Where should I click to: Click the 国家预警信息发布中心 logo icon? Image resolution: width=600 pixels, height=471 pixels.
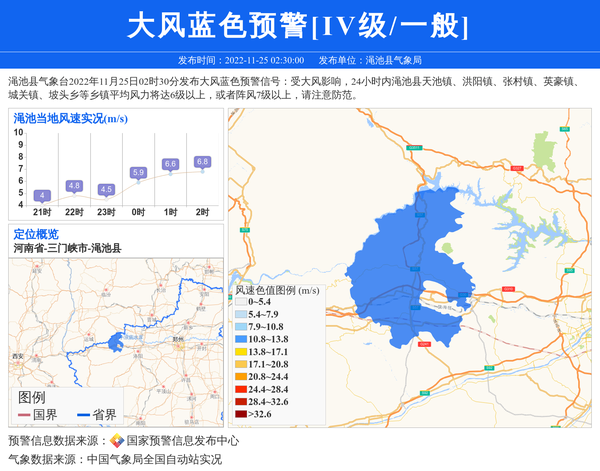tap(117, 441)
